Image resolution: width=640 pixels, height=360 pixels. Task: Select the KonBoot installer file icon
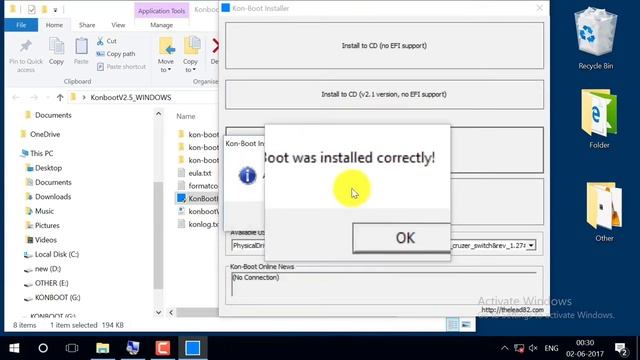point(181,198)
